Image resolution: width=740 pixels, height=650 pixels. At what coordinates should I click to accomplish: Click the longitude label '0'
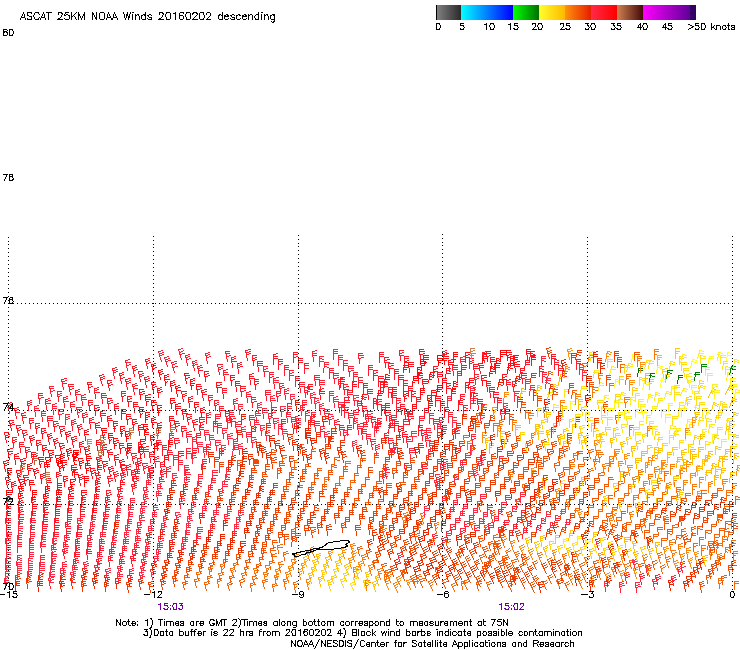coord(732,595)
